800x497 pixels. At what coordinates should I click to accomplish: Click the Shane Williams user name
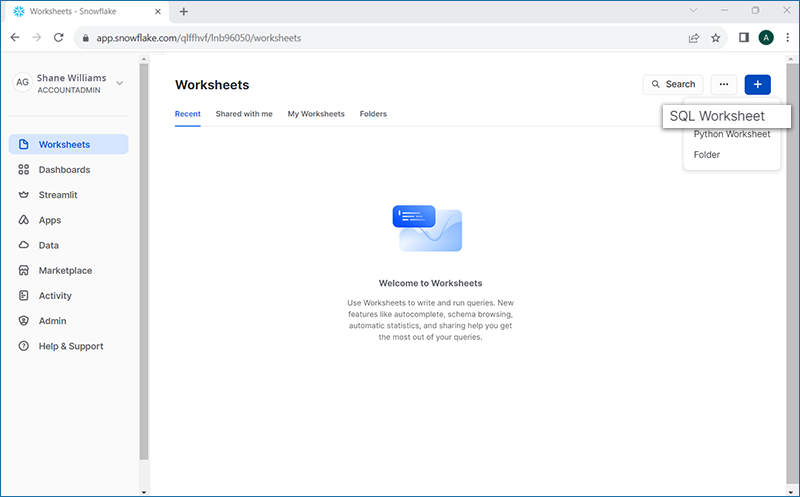[x=71, y=78]
